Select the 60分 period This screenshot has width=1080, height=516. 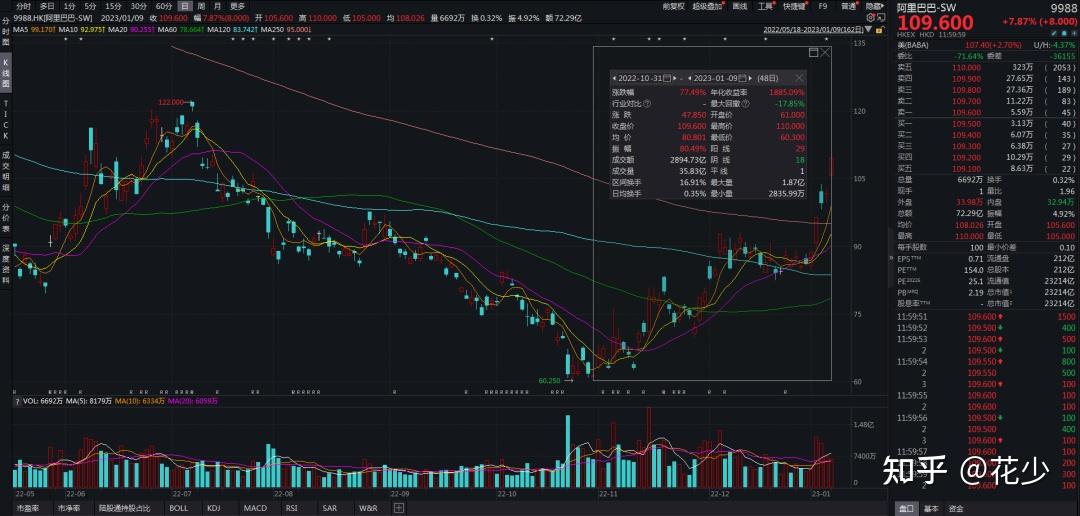click(164, 6)
